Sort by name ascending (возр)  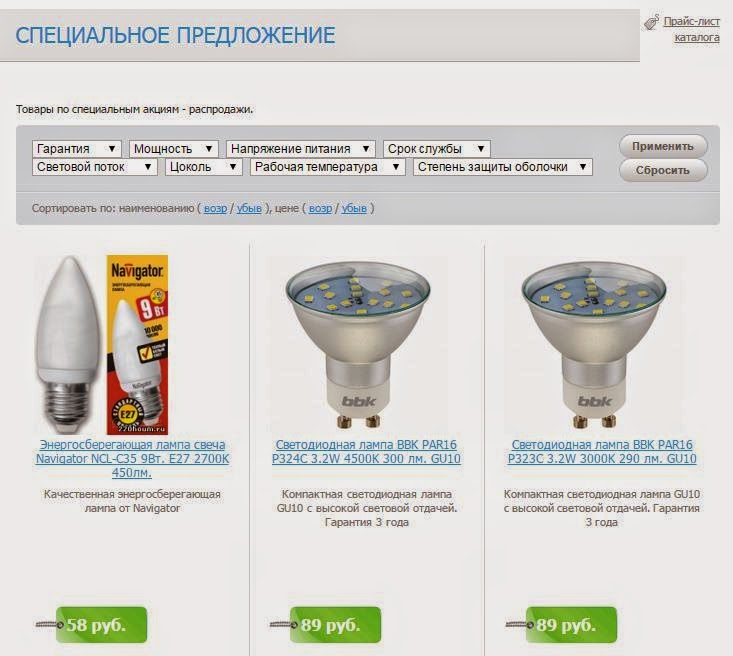coord(216,208)
